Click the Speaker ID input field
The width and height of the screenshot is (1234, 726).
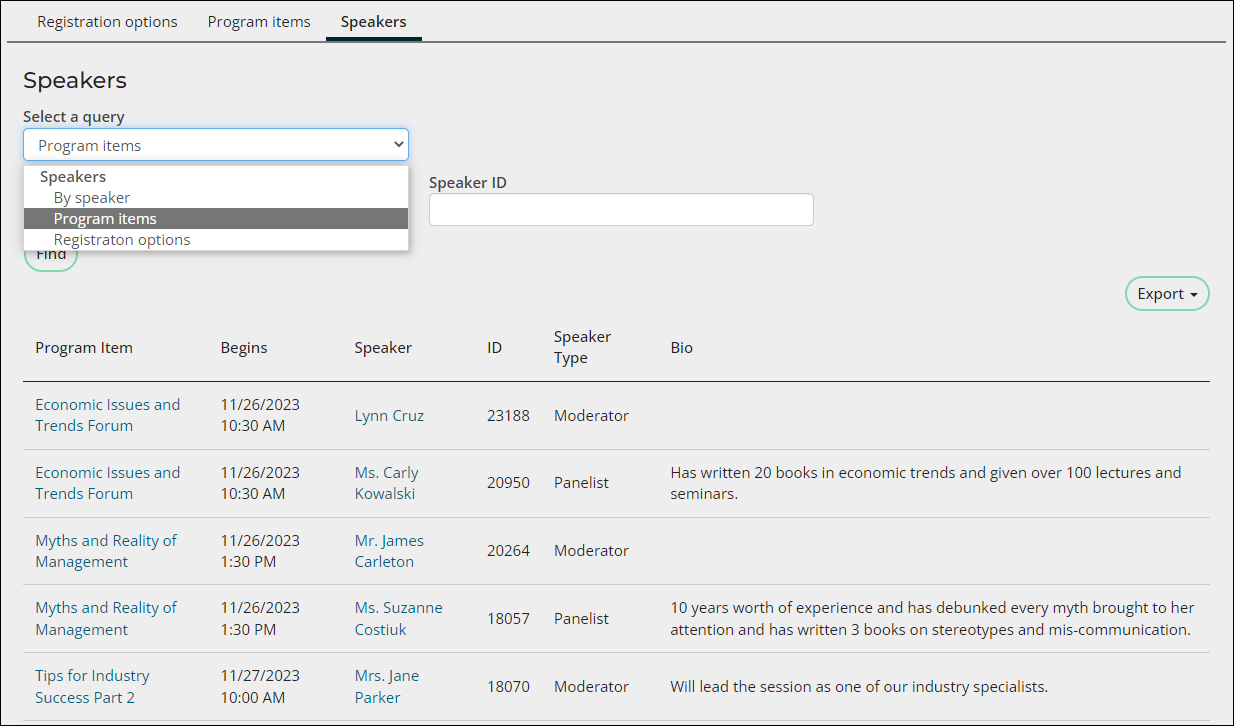click(621, 210)
